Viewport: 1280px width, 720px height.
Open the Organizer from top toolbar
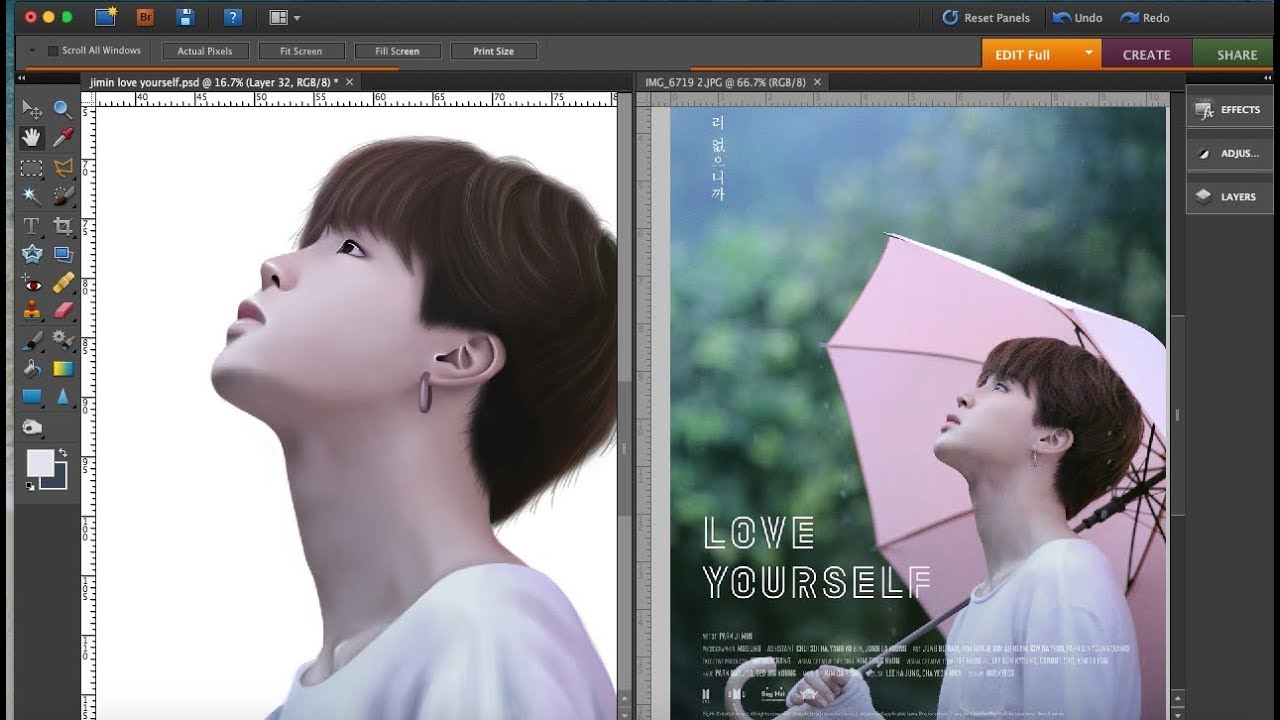pyautogui.click(x=105, y=17)
